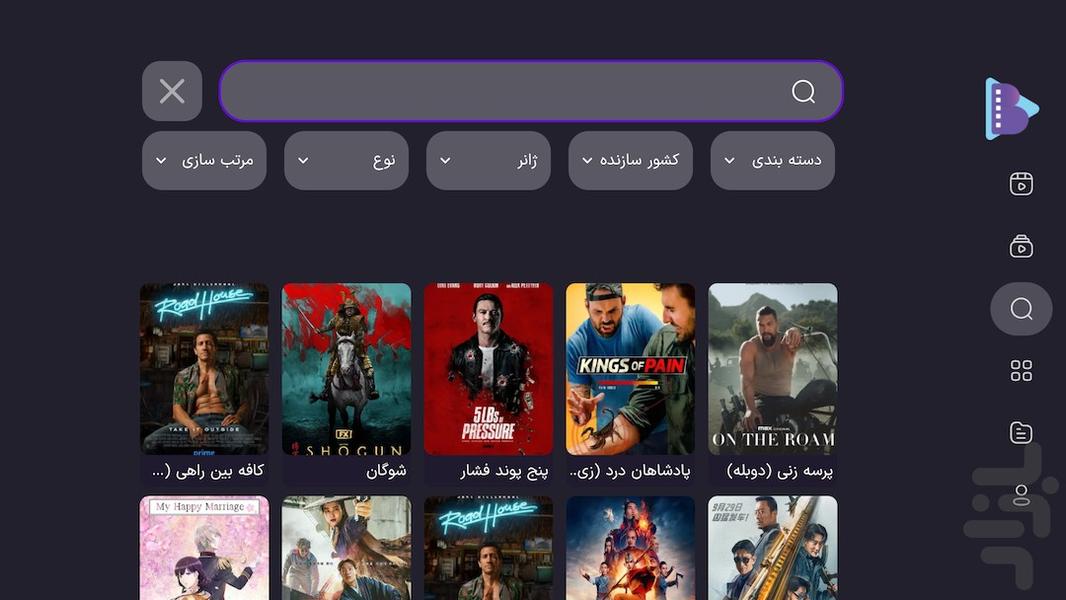Open the Kings of Pain poster

point(631,369)
